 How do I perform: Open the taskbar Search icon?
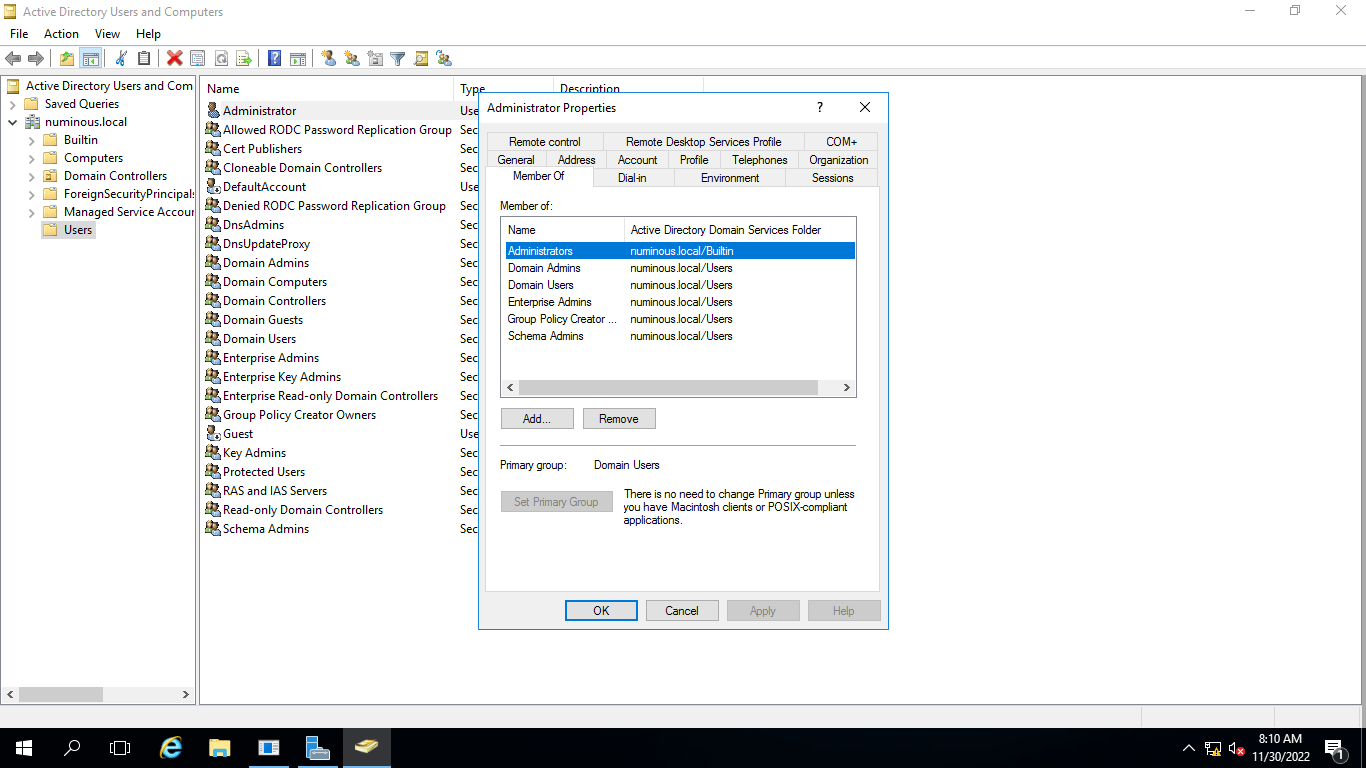pyautogui.click(x=72, y=747)
